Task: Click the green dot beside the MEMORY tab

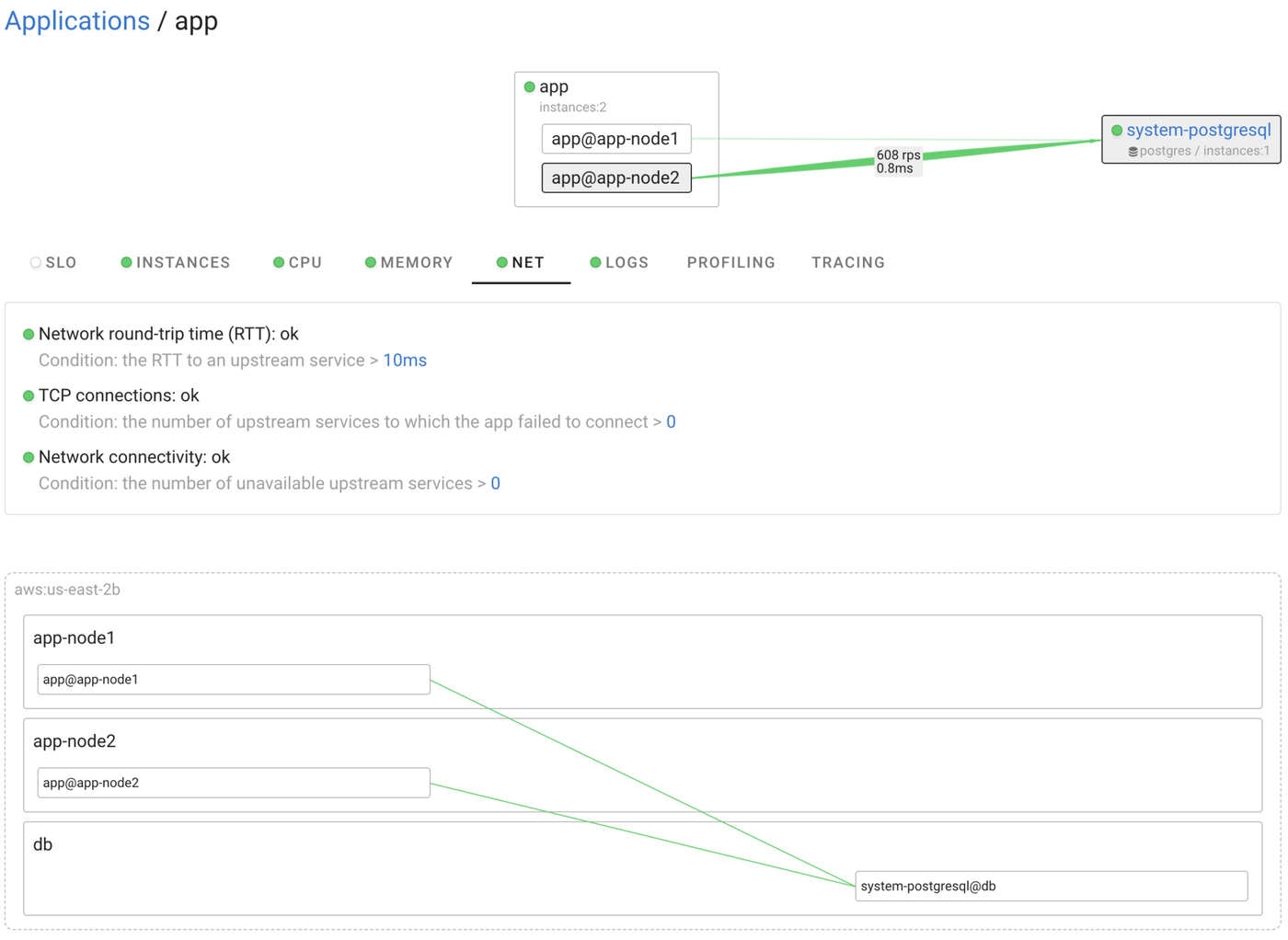Action: click(370, 262)
